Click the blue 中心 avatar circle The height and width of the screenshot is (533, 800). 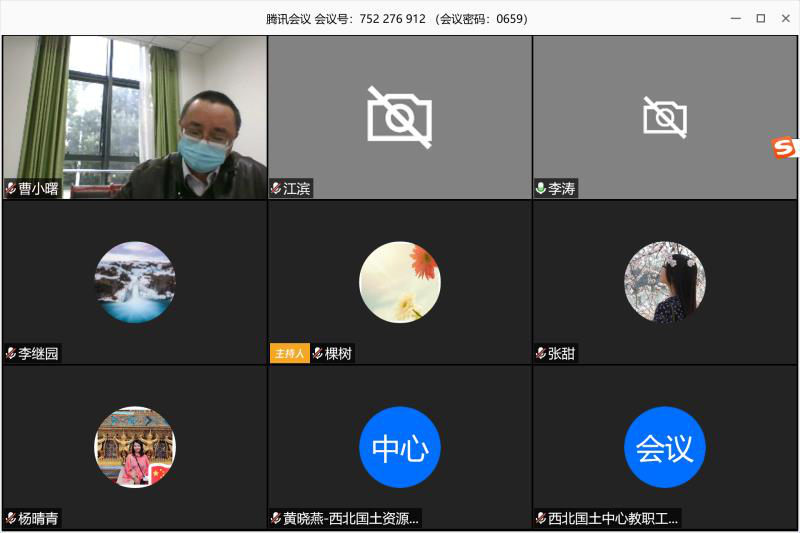(400, 447)
